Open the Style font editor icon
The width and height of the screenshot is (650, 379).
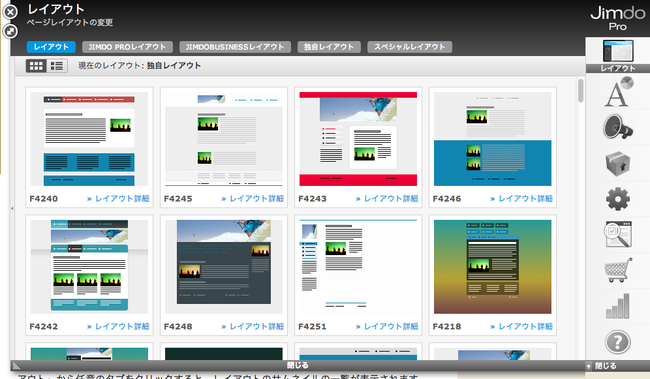tap(618, 92)
